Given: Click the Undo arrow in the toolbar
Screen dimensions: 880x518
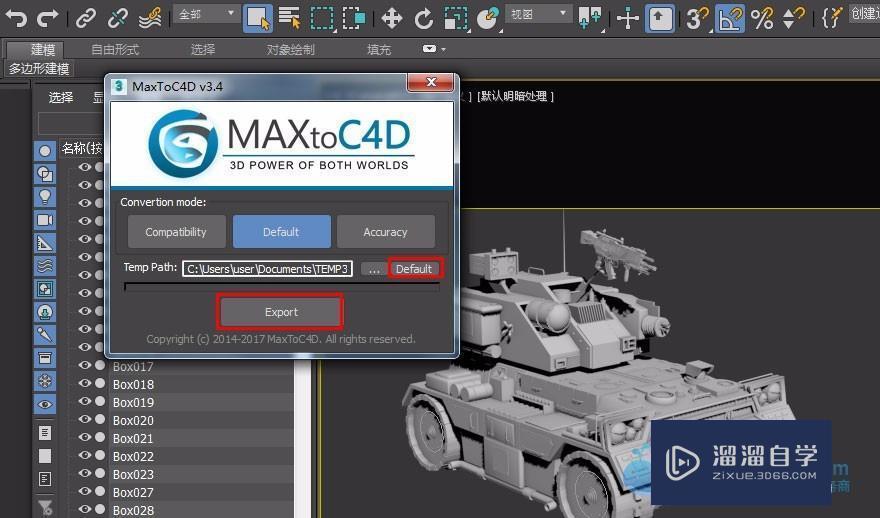Looking at the screenshot, I should click(16, 18).
